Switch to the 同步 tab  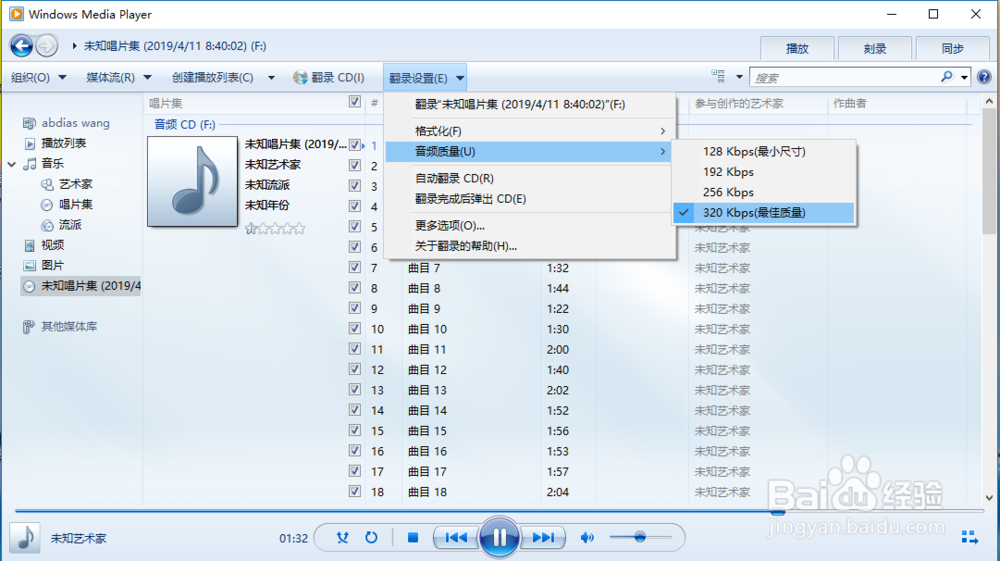pyautogui.click(x=953, y=48)
